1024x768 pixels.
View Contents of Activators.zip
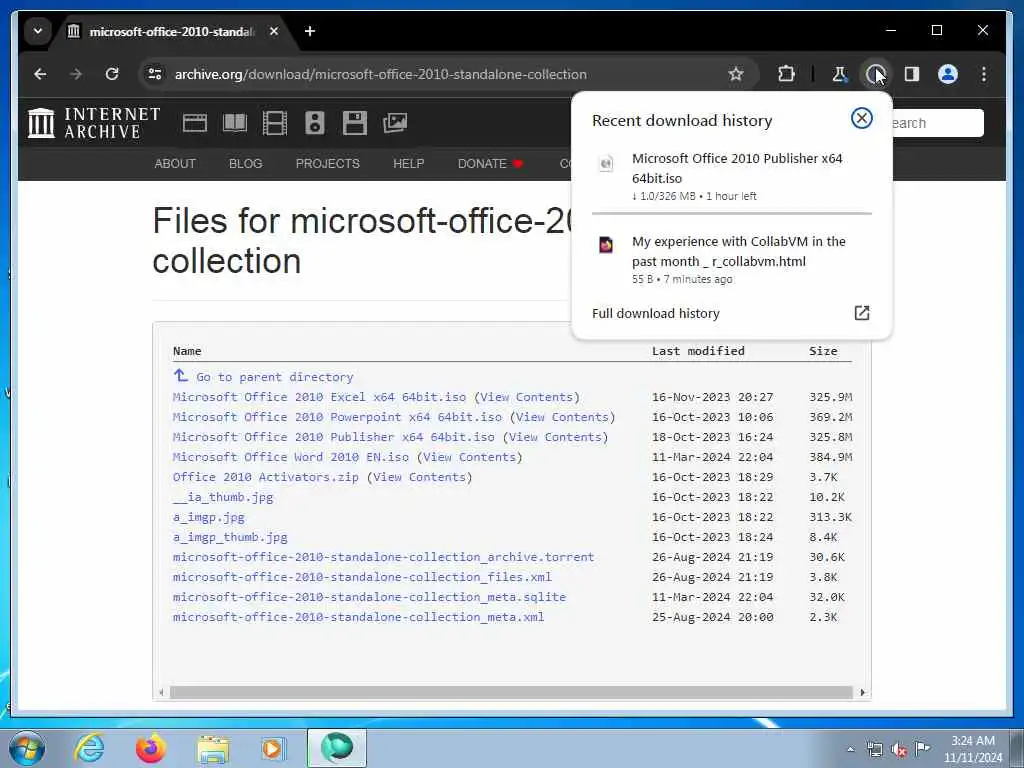(419, 477)
